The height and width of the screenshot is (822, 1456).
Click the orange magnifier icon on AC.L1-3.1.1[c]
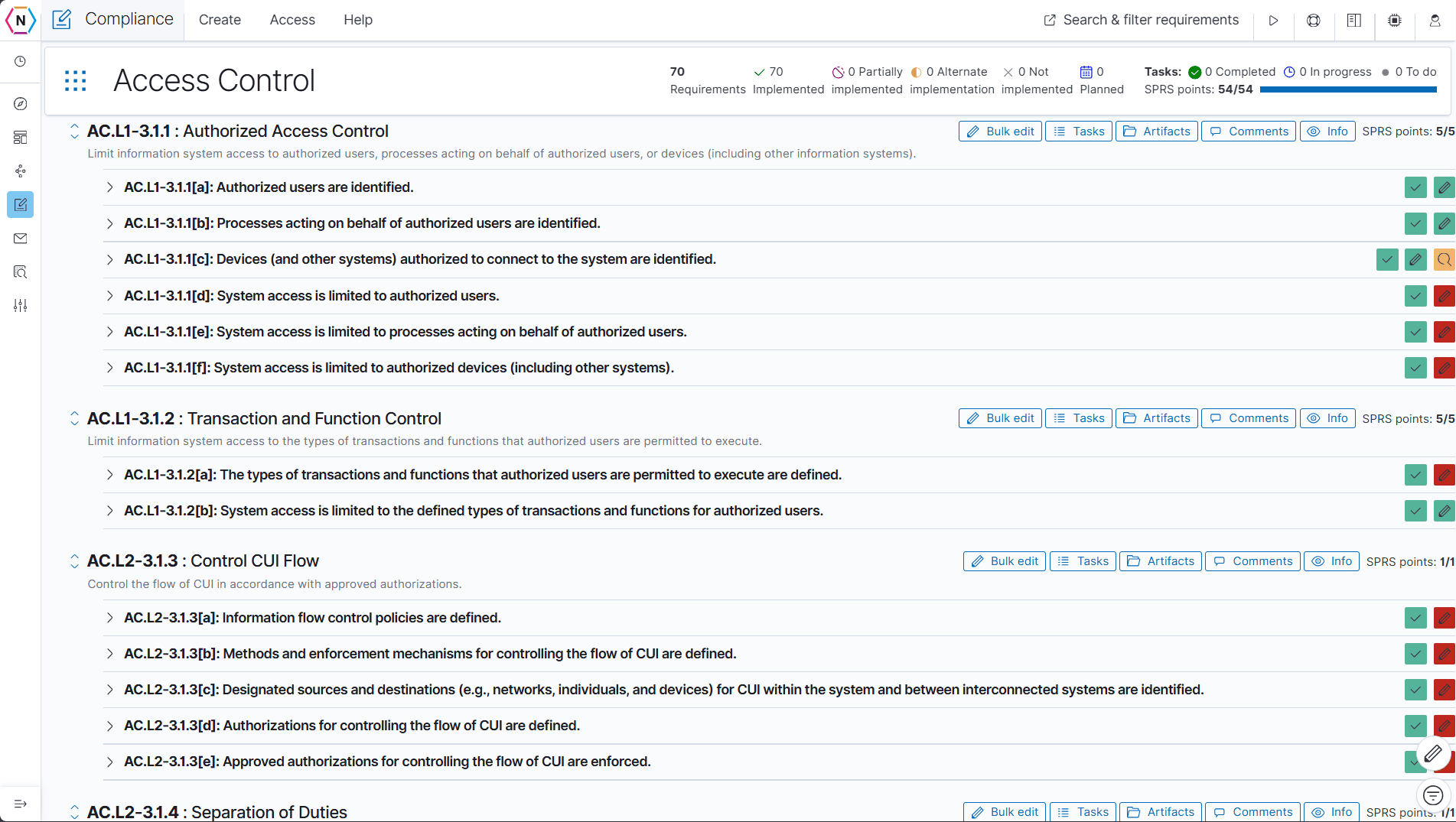click(x=1444, y=260)
